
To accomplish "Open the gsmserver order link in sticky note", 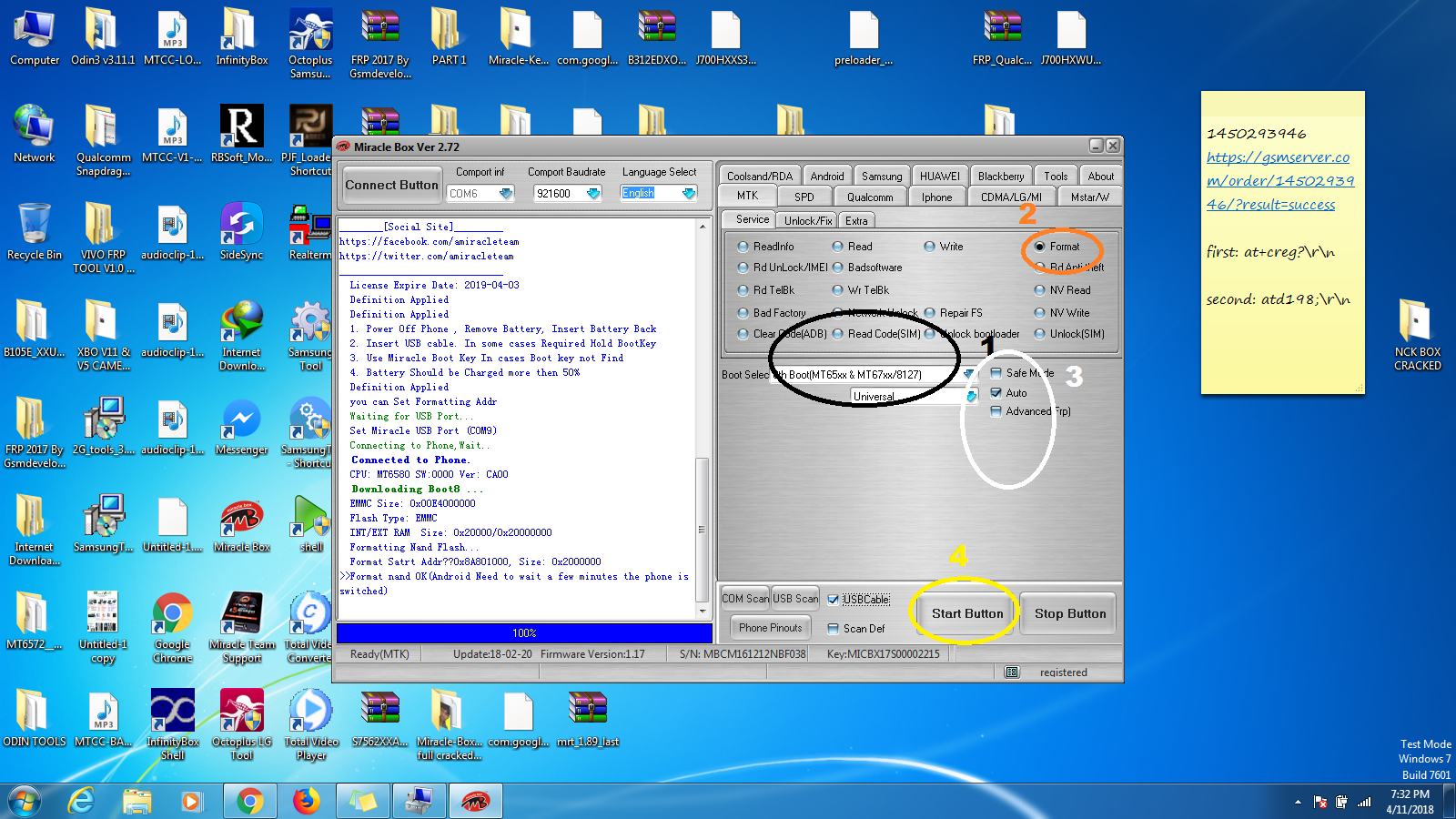I will click(x=1279, y=180).
